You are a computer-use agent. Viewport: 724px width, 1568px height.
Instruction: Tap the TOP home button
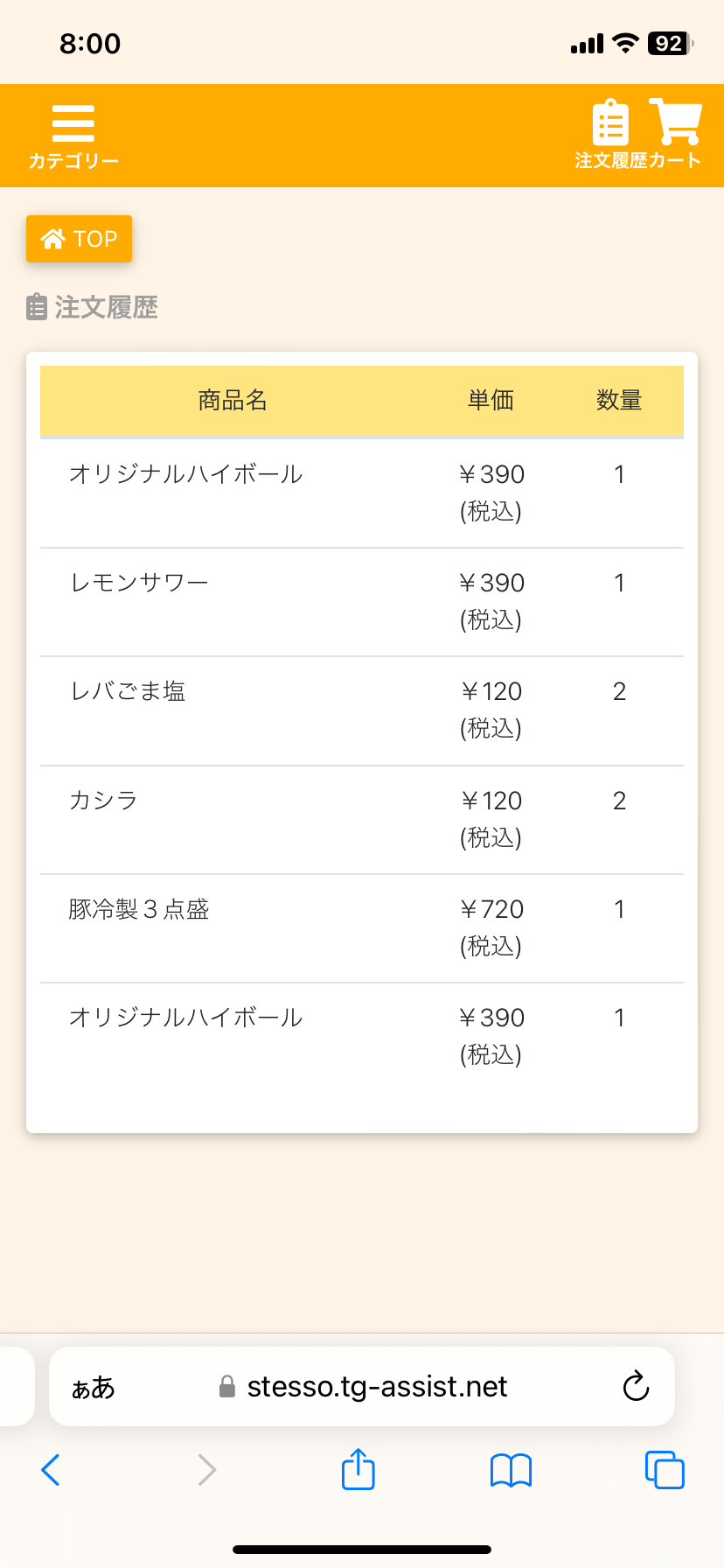tap(79, 239)
